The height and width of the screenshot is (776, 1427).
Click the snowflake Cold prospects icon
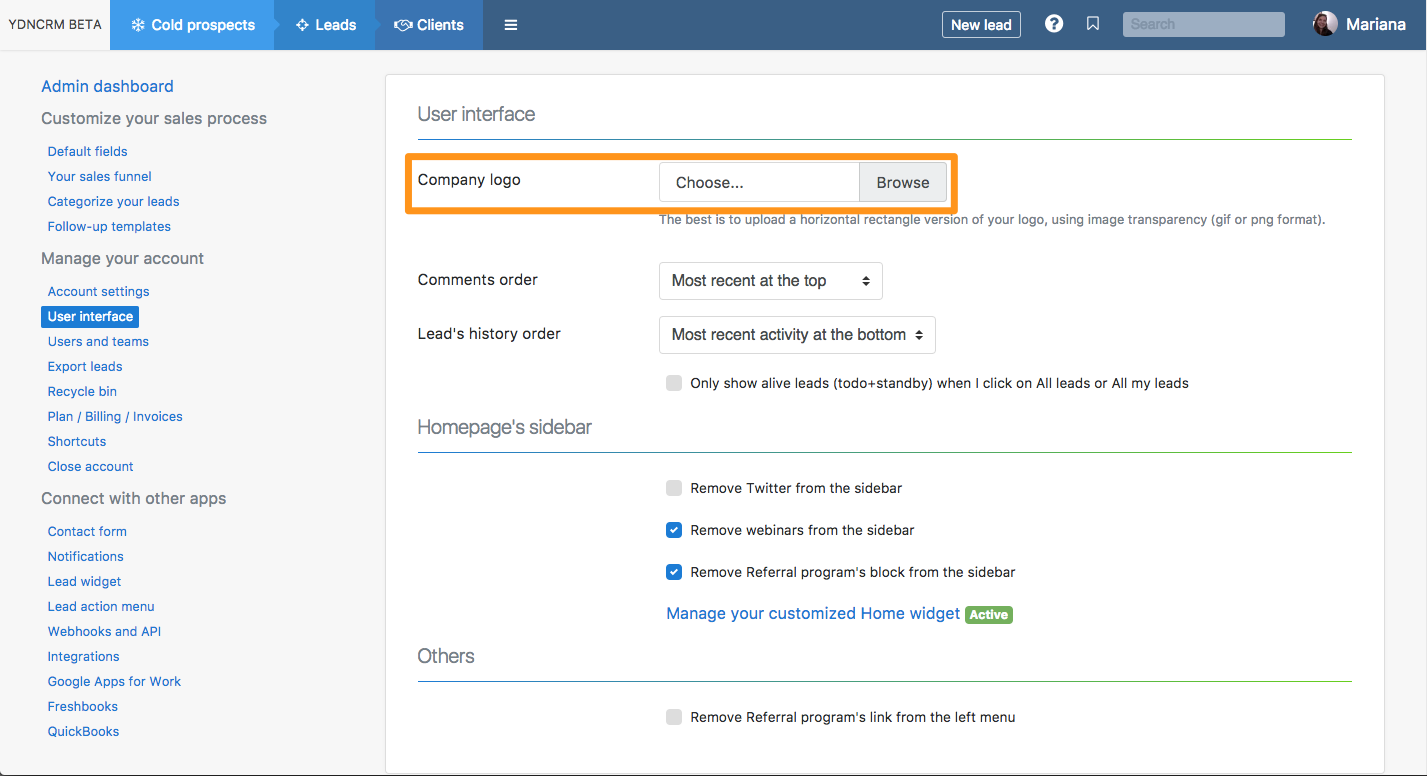click(x=138, y=25)
